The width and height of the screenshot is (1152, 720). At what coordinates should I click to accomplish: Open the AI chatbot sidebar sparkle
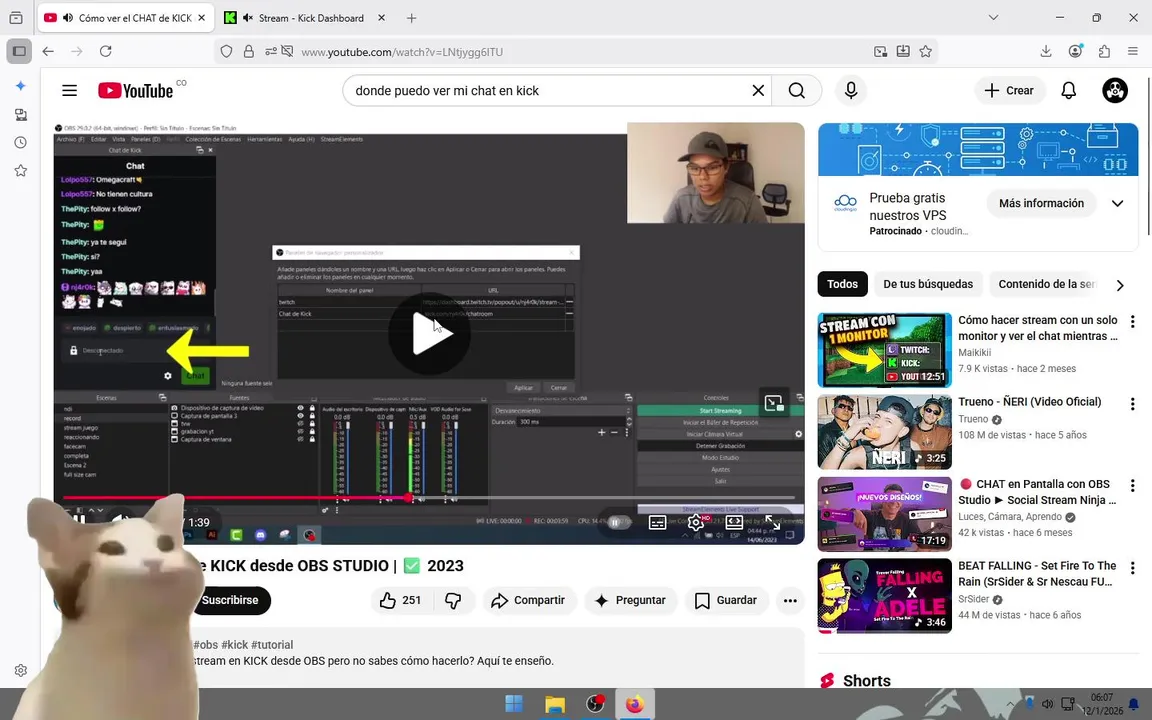(21, 86)
